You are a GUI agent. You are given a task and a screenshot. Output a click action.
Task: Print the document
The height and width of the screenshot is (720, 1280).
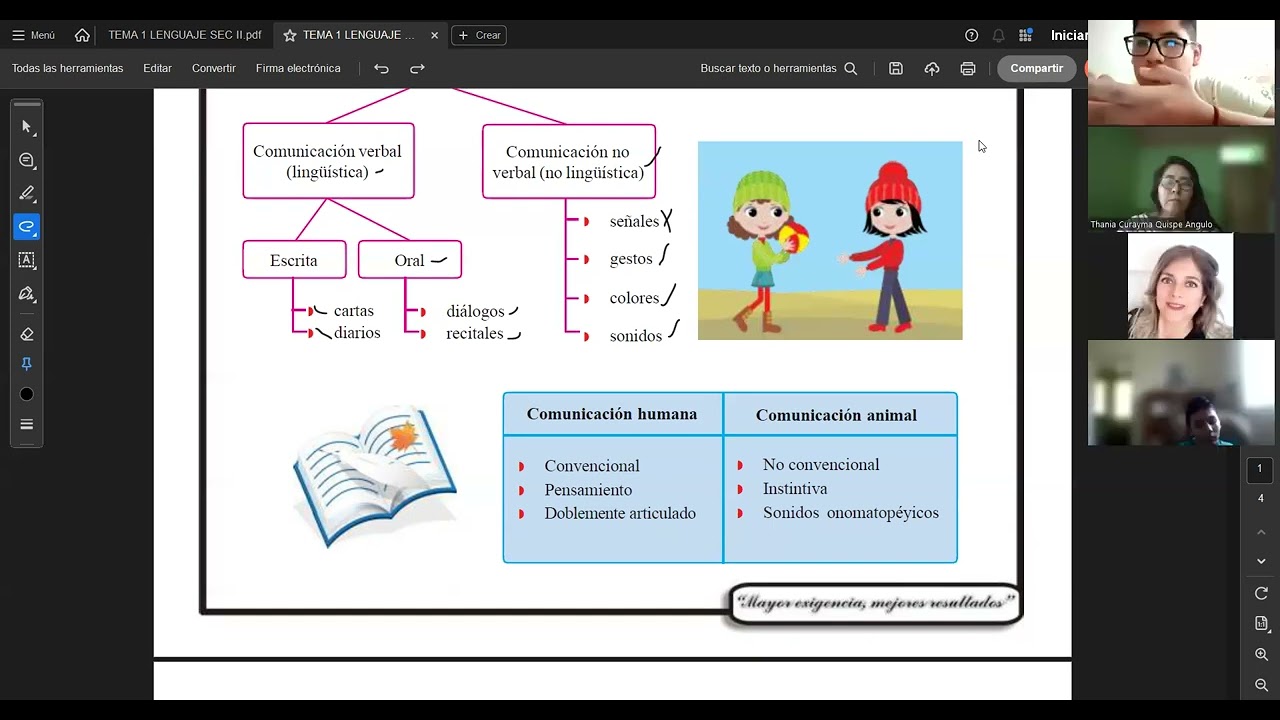click(x=968, y=68)
